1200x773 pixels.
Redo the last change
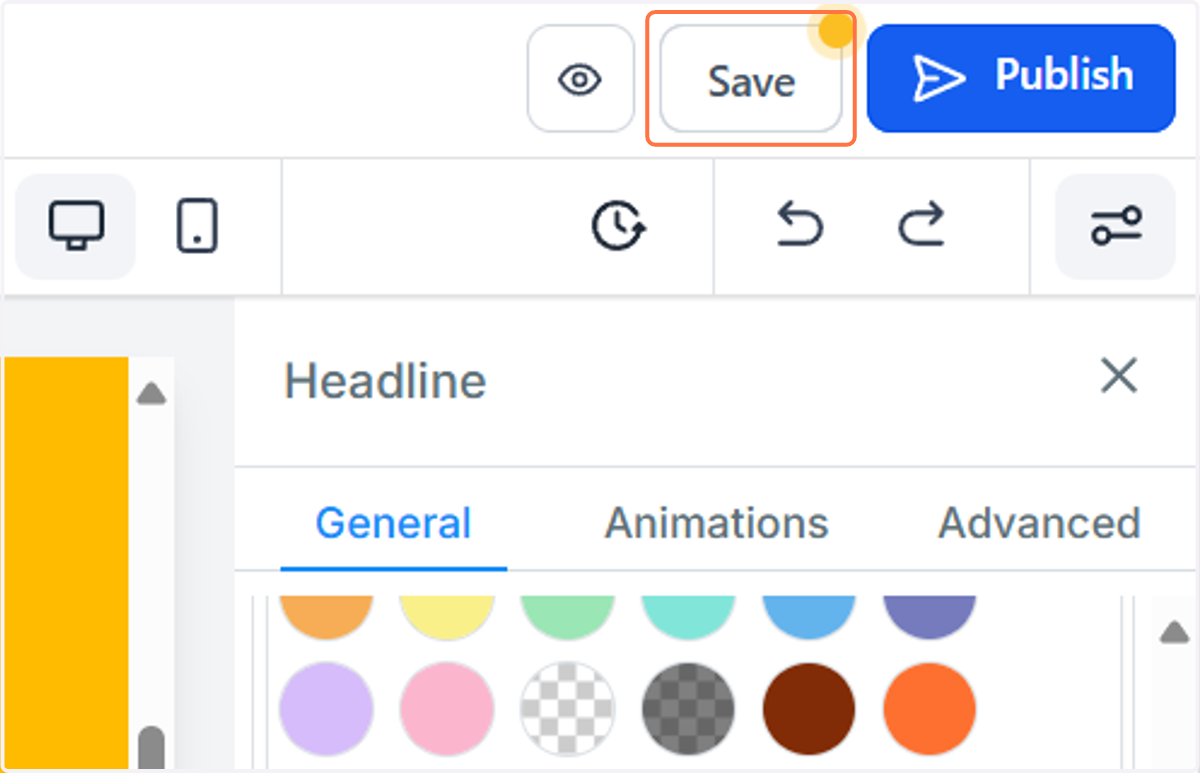(x=920, y=226)
